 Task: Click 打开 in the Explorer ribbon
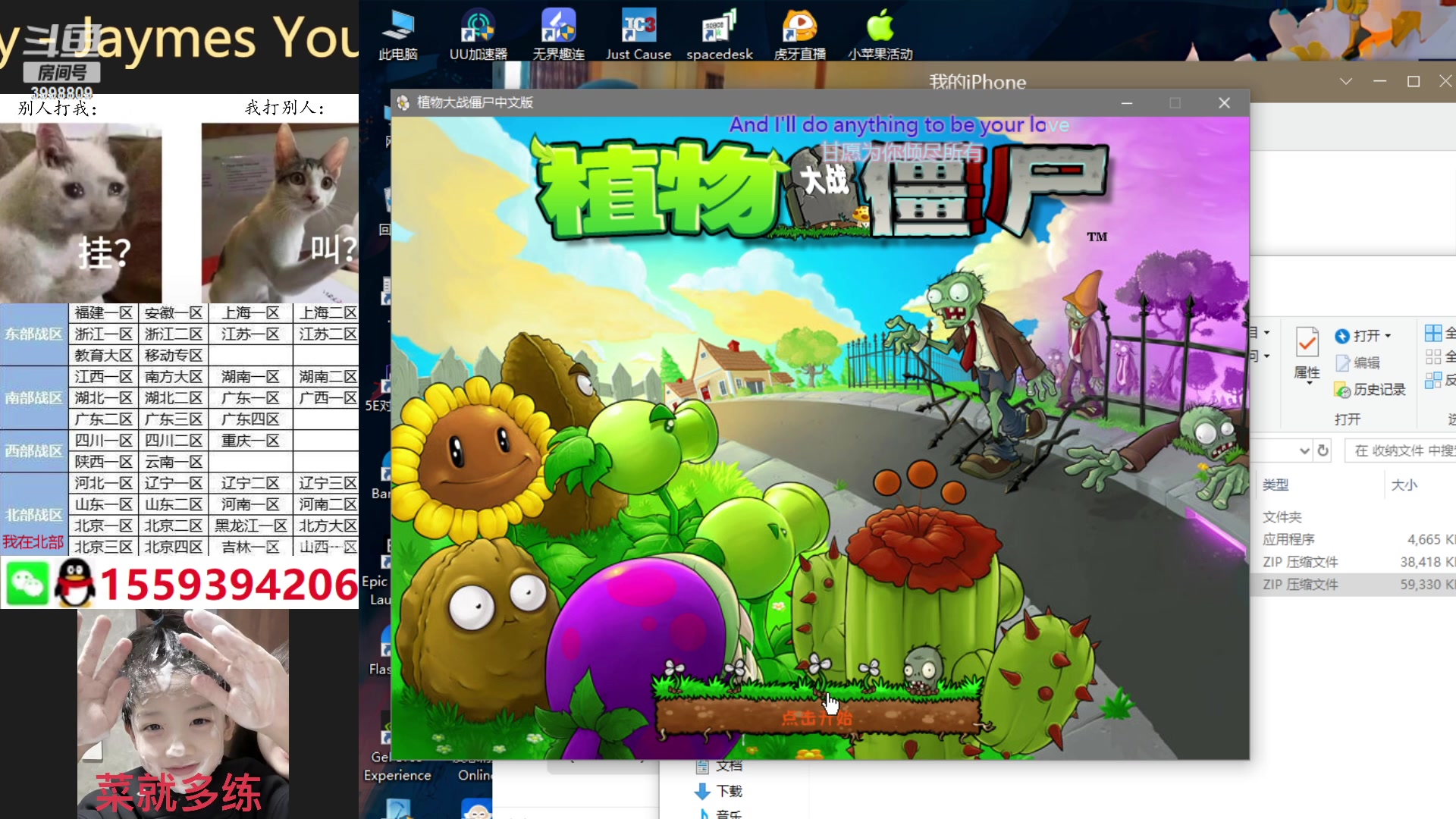1358,335
